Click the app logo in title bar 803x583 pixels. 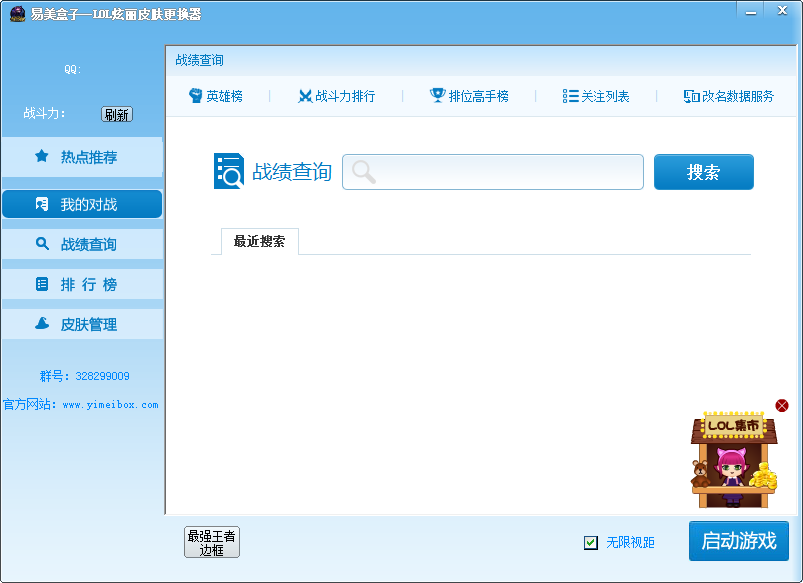(x=17, y=14)
